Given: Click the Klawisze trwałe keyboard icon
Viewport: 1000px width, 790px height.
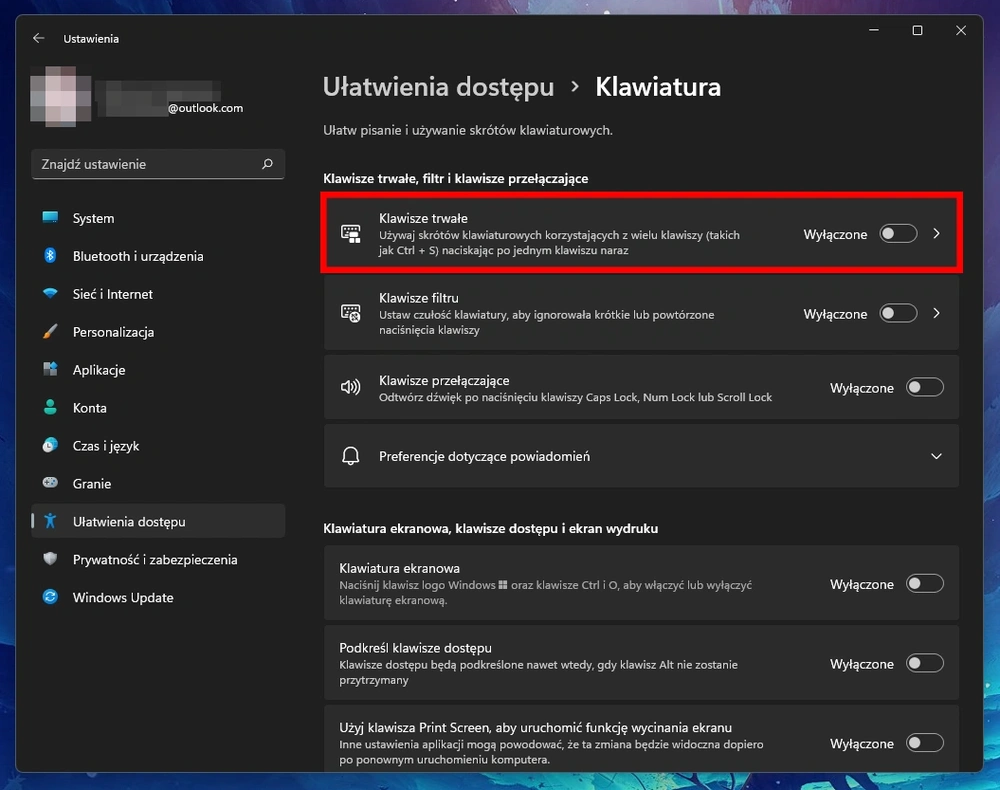Looking at the screenshot, I should pos(351,234).
